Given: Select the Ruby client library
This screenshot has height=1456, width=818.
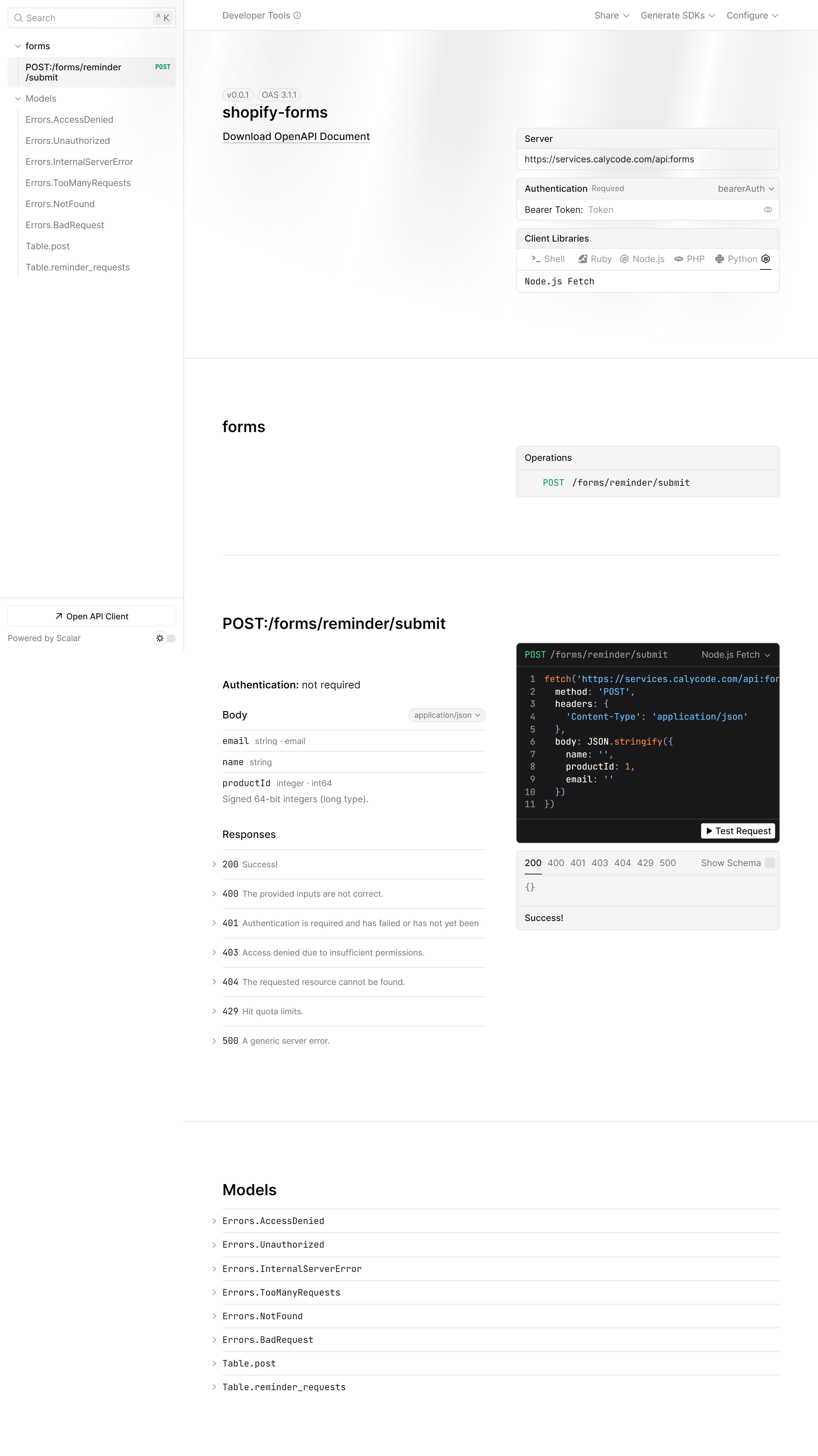Looking at the screenshot, I should pyautogui.click(x=595, y=259).
